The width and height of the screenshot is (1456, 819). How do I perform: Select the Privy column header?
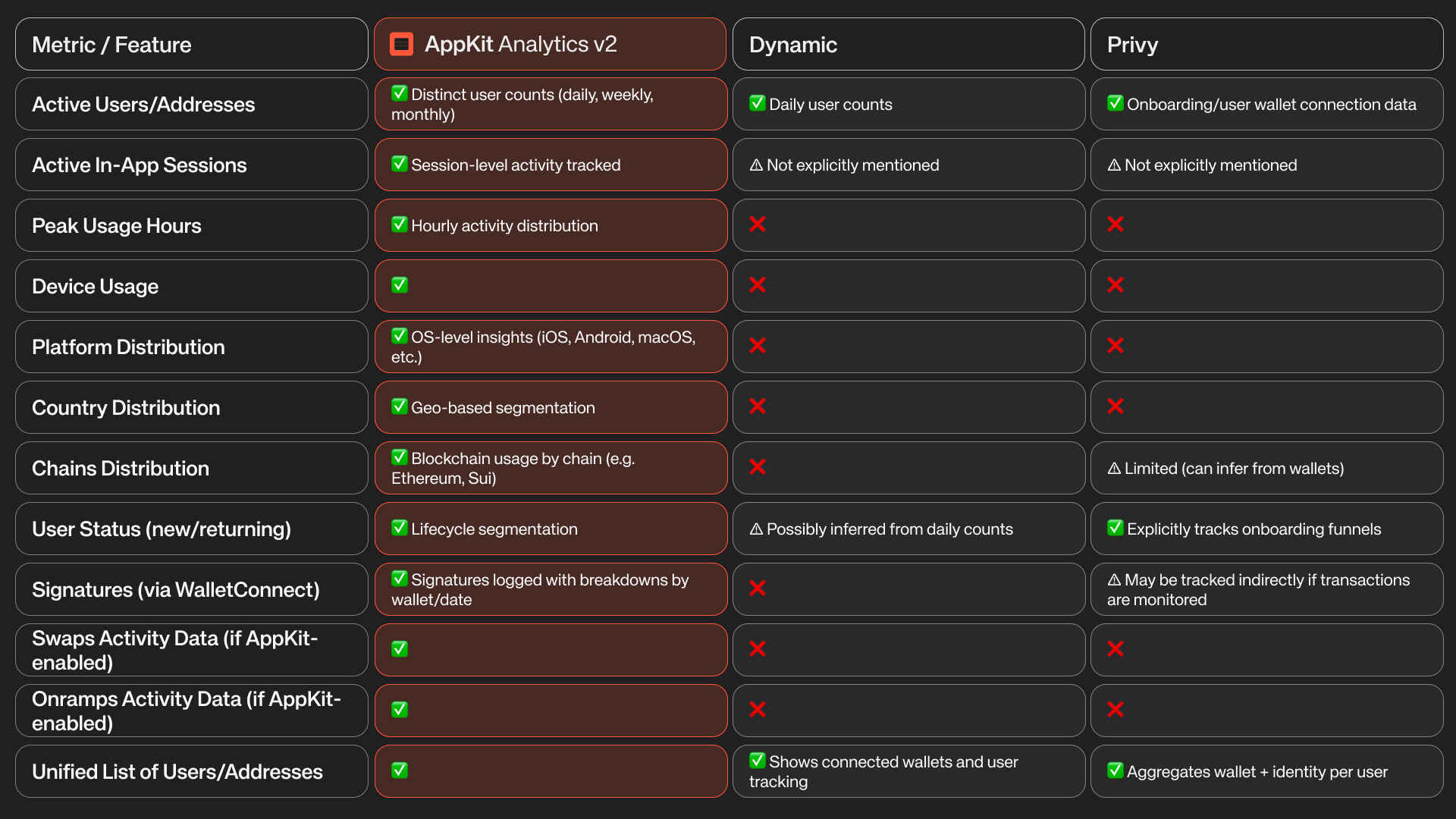1266,44
